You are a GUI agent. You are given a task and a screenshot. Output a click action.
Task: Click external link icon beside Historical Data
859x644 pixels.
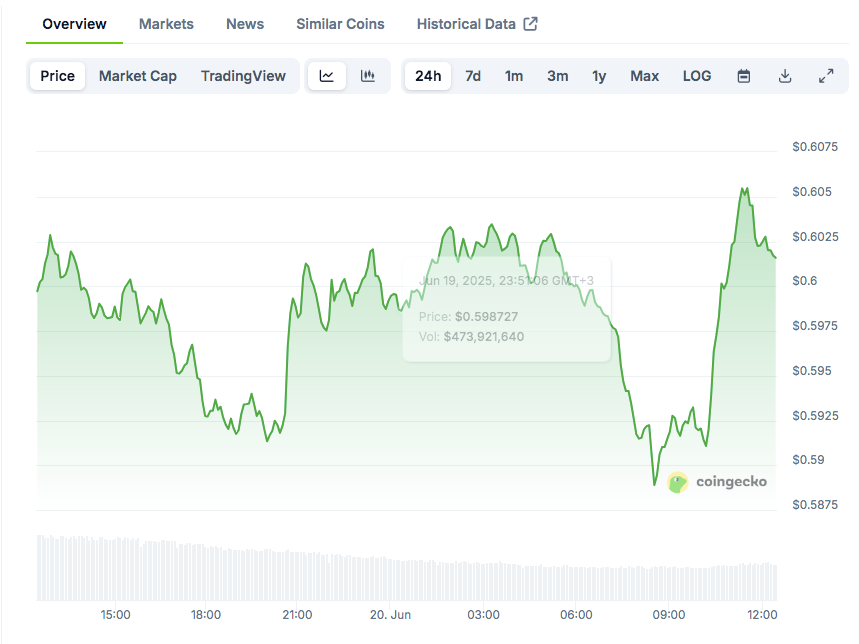[531, 24]
